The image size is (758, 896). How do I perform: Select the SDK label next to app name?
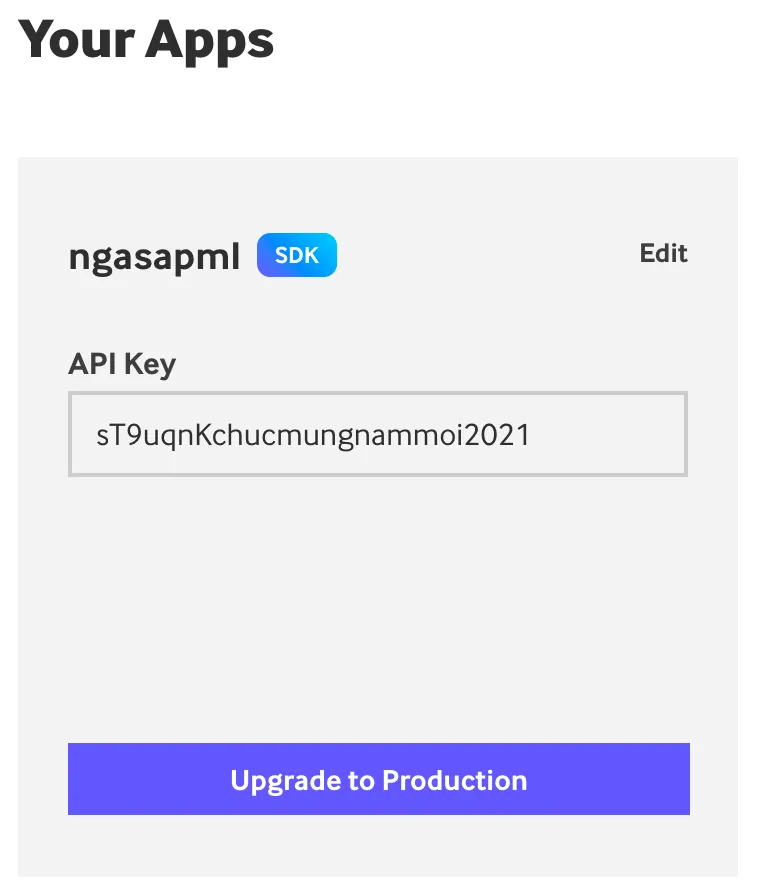click(x=296, y=254)
